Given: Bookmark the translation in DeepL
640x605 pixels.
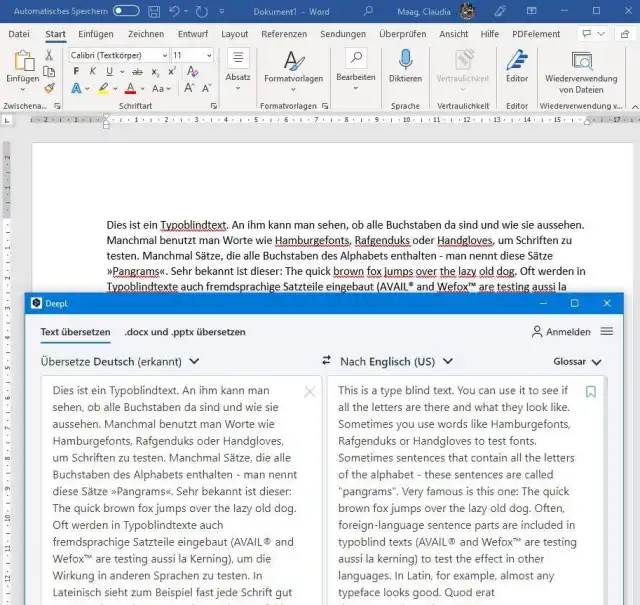Looking at the screenshot, I should coord(590,392).
